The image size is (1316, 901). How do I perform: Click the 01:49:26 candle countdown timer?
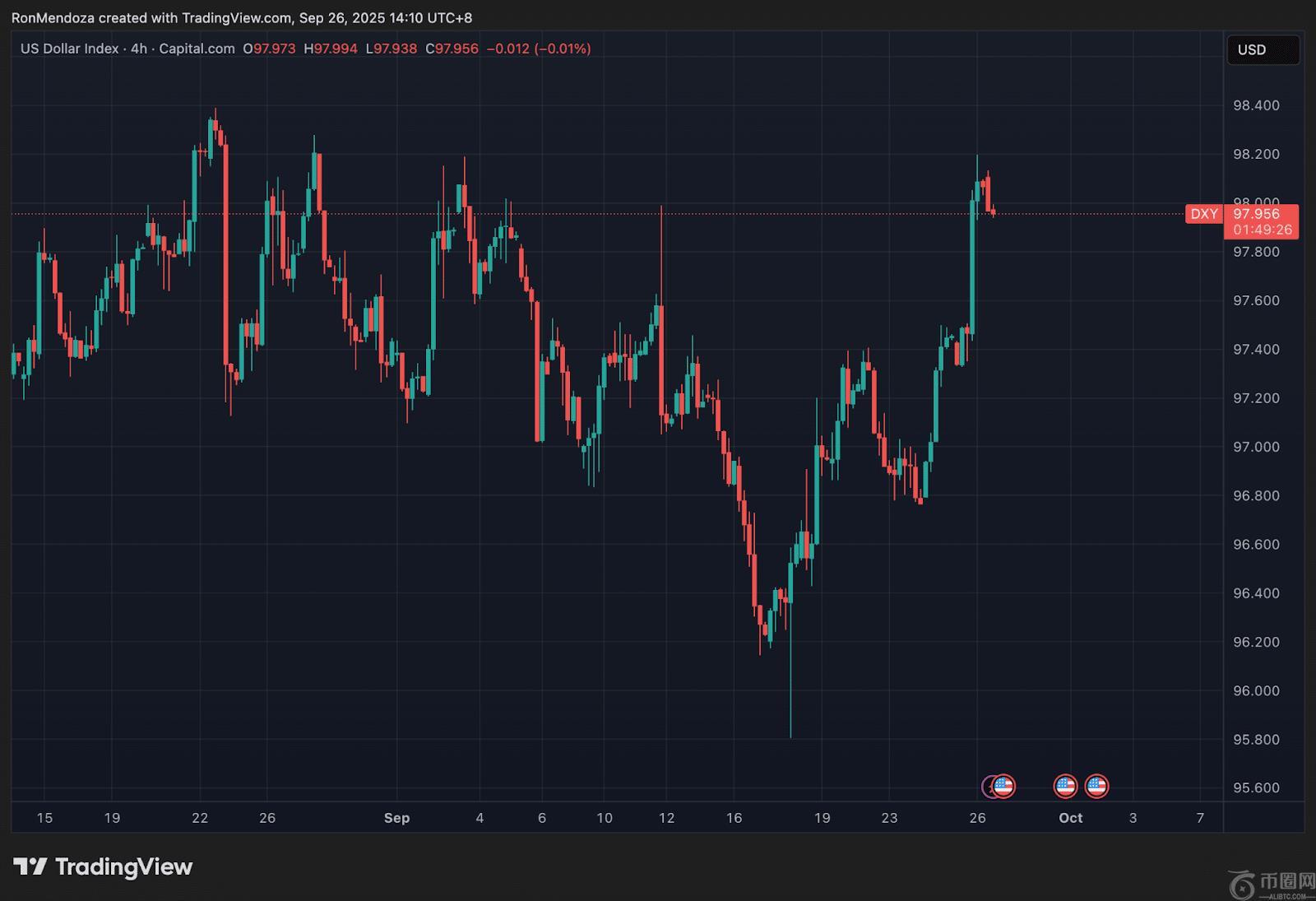pos(1262,230)
